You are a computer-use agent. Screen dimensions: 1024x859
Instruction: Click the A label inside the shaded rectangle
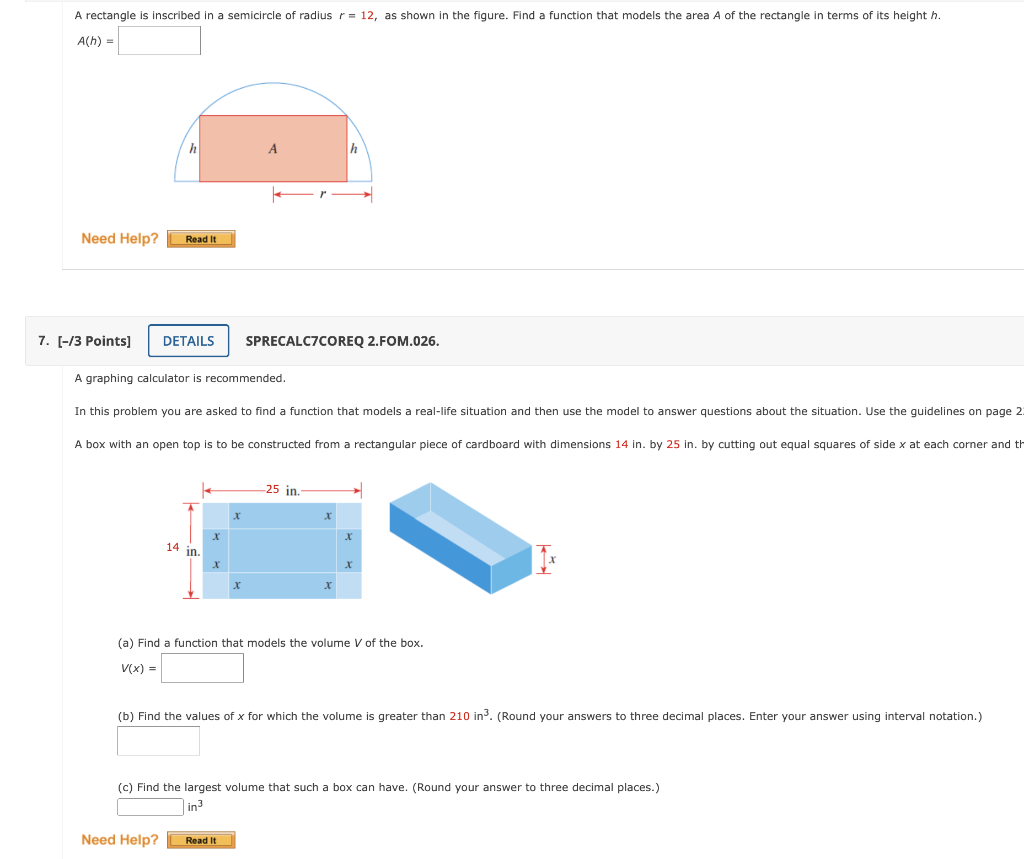tap(273, 148)
